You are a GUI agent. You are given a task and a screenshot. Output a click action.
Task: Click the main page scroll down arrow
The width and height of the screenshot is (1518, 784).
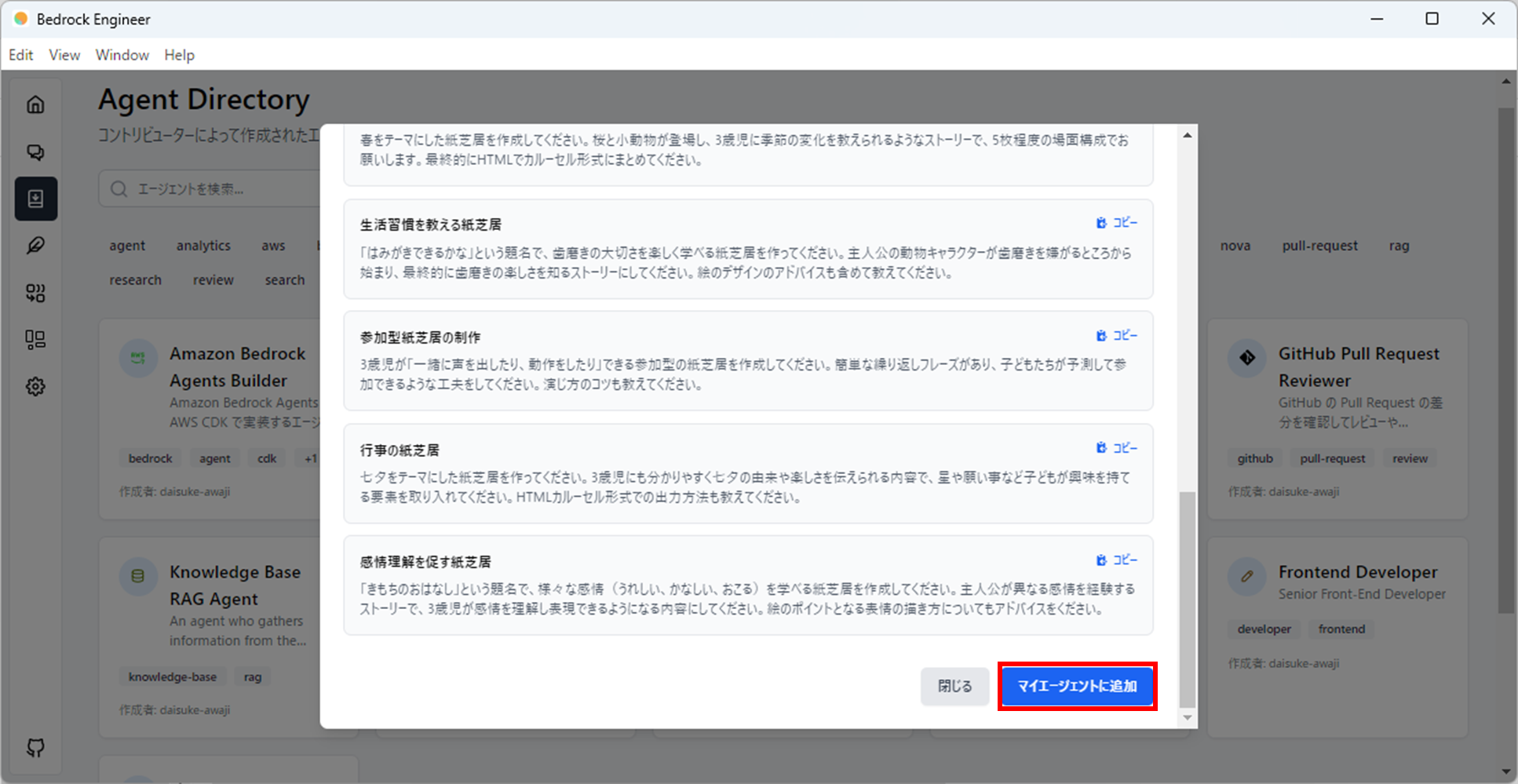1506,773
